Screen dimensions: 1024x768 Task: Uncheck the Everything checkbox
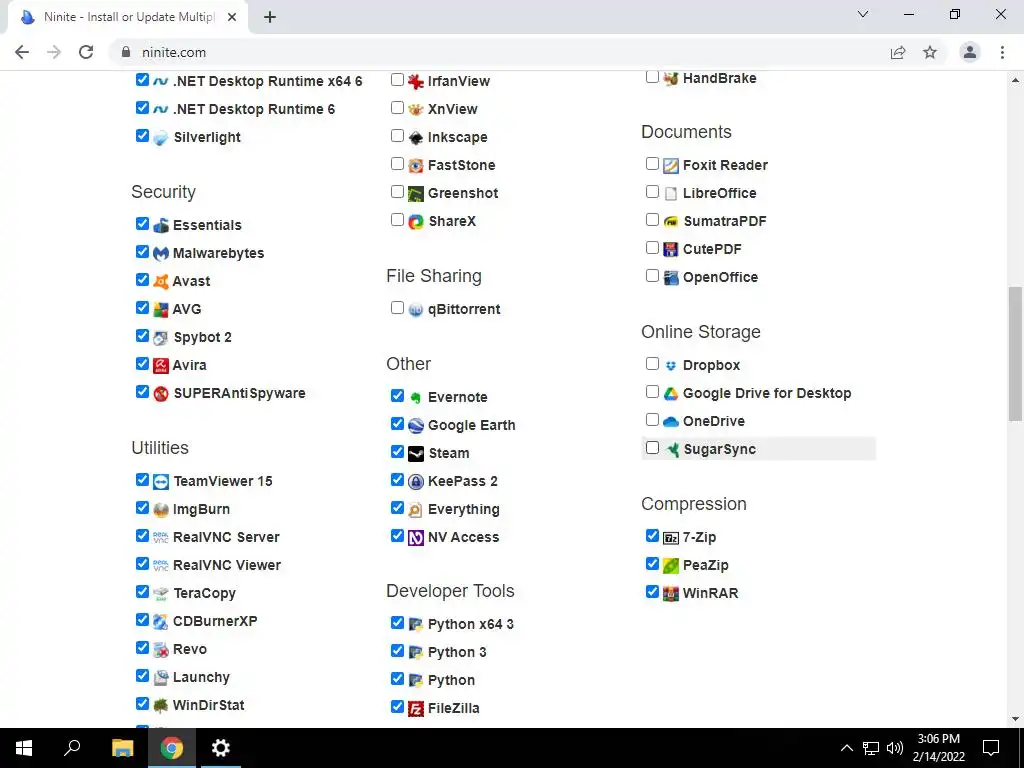[x=397, y=507]
